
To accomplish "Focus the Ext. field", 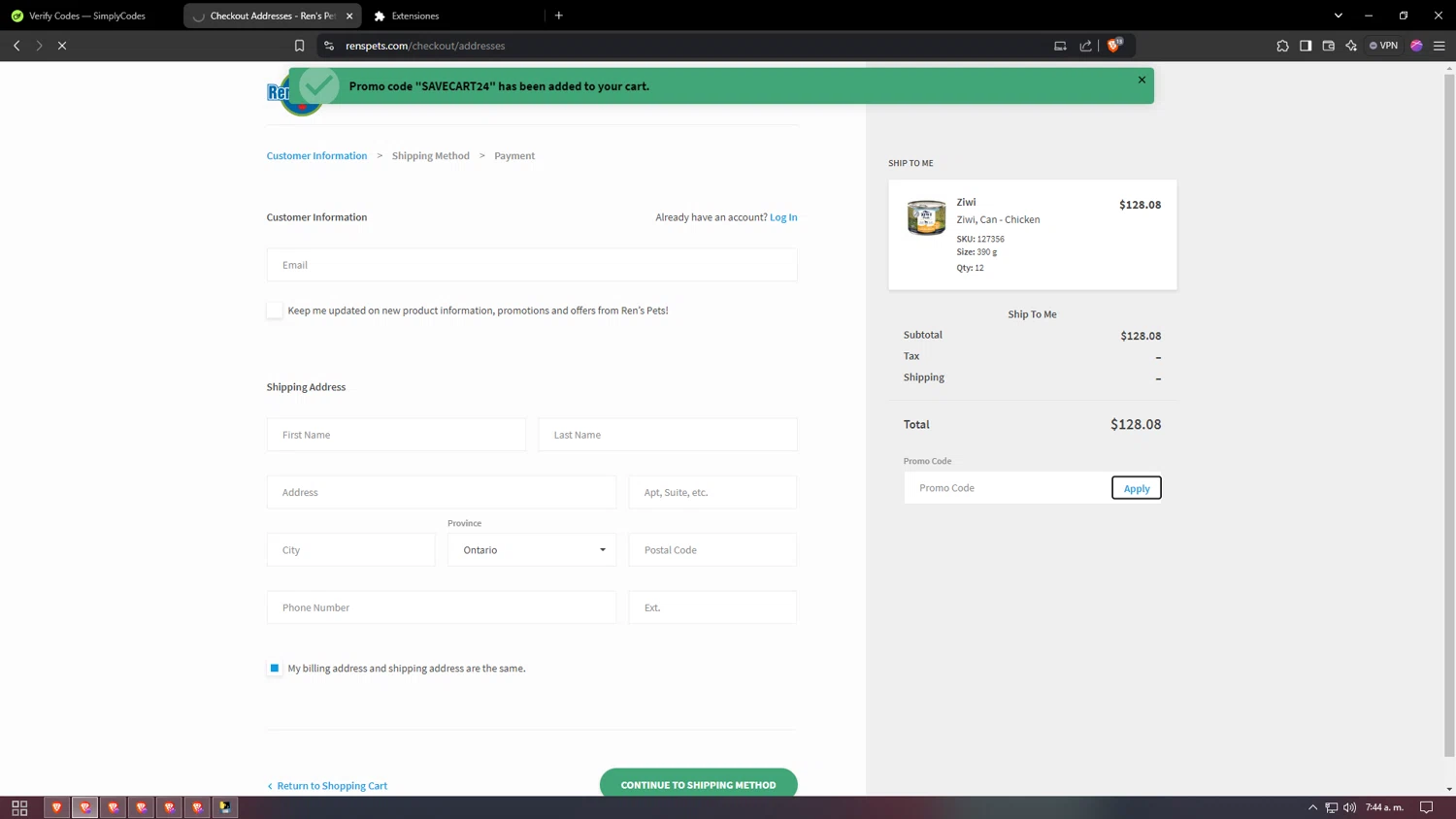I will pos(712,607).
